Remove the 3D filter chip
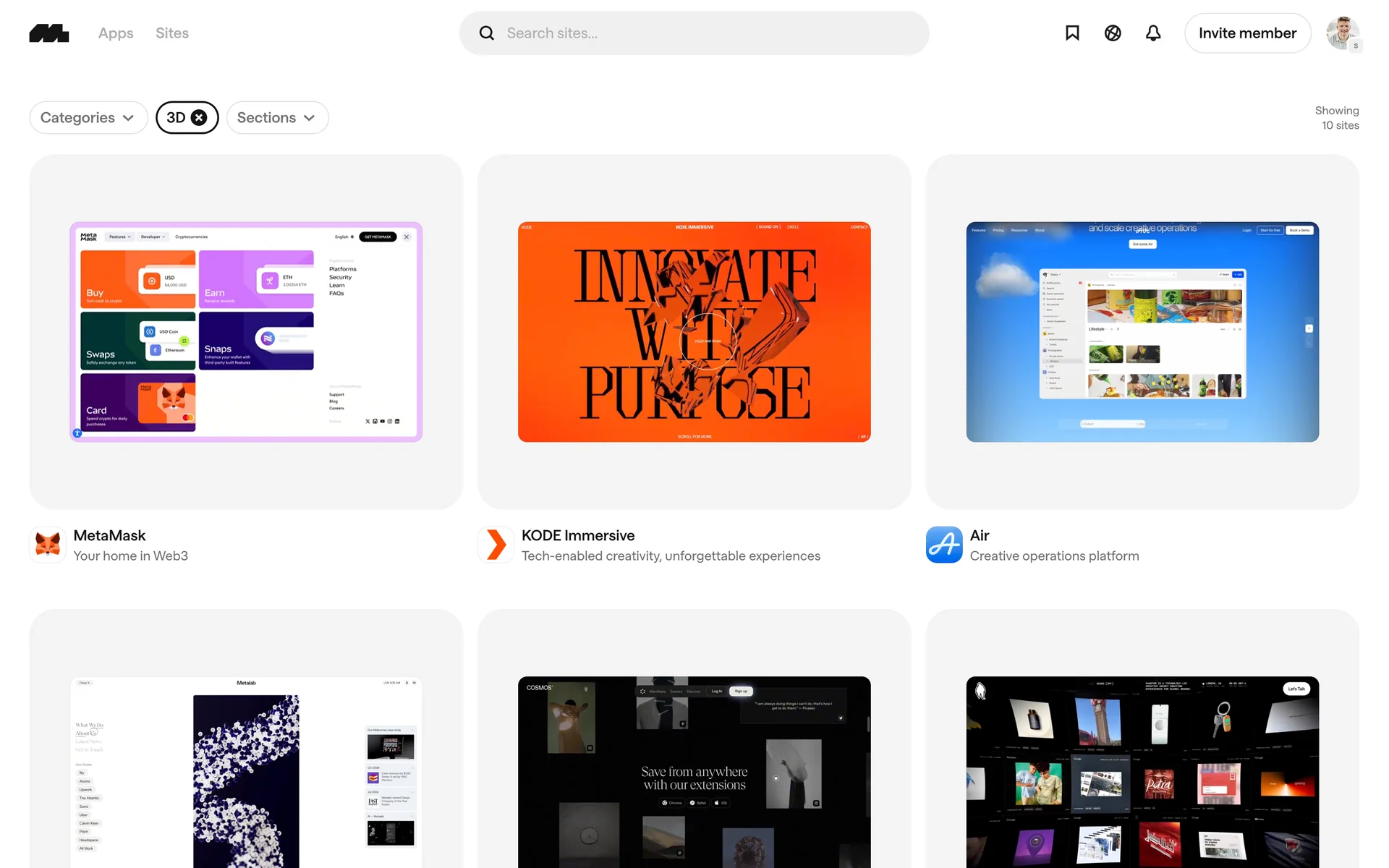Image resolution: width=1389 pixels, height=868 pixels. click(x=199, y=118)
